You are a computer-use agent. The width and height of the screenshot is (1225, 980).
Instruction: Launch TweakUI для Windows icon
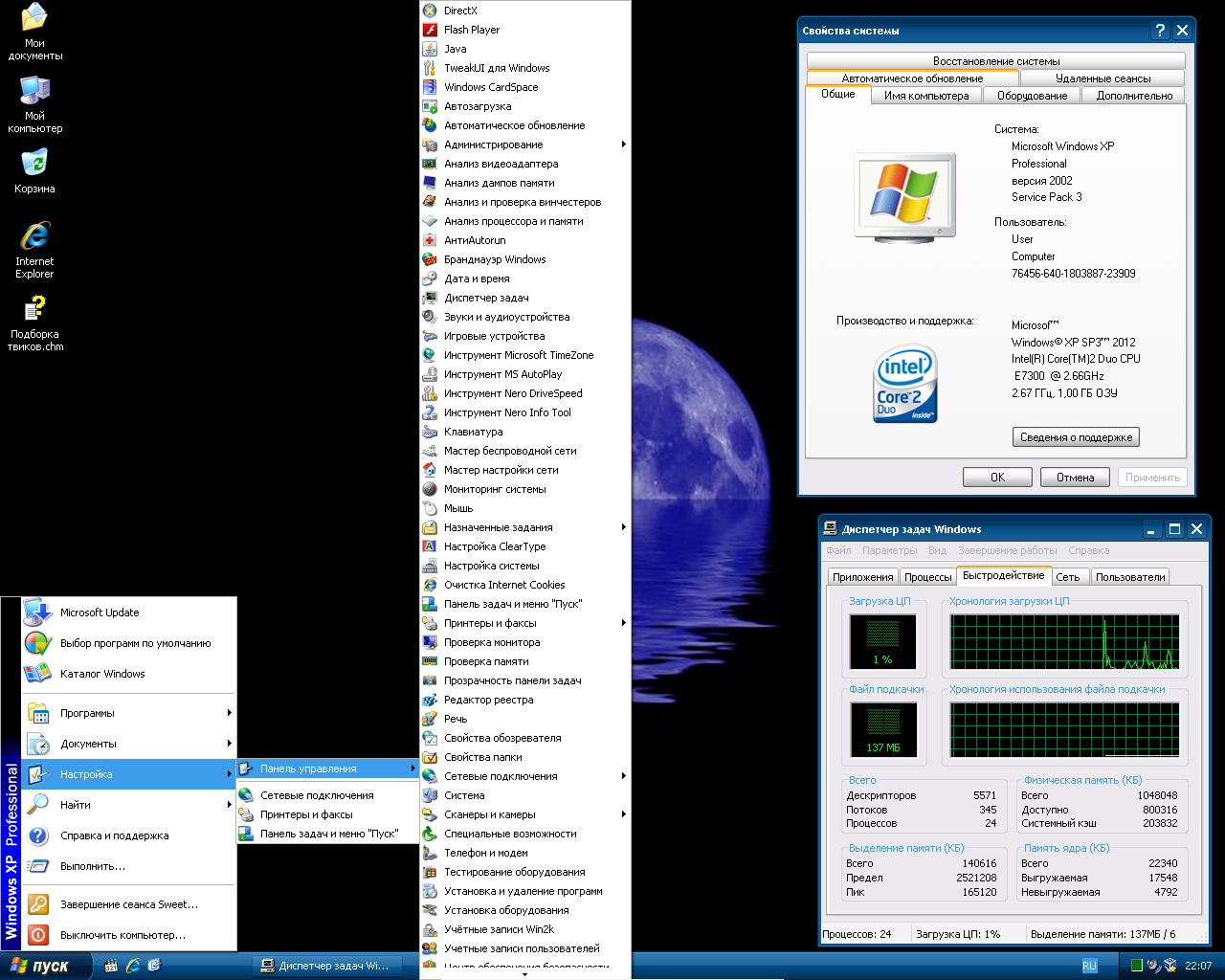[430, 68]
